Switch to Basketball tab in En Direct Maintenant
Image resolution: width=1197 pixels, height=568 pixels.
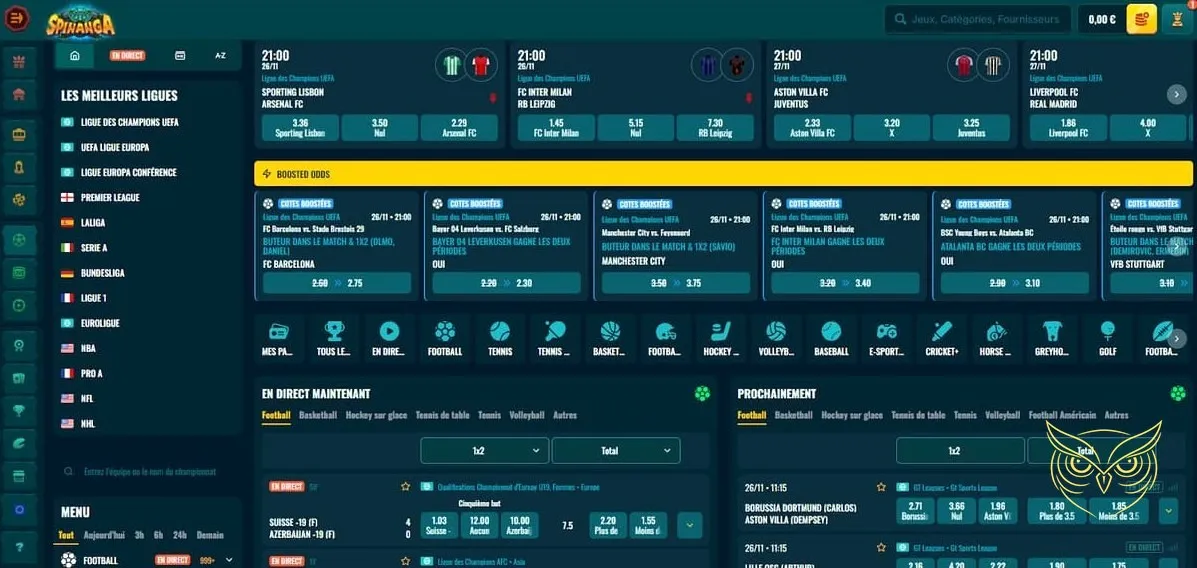click(318, 415)
